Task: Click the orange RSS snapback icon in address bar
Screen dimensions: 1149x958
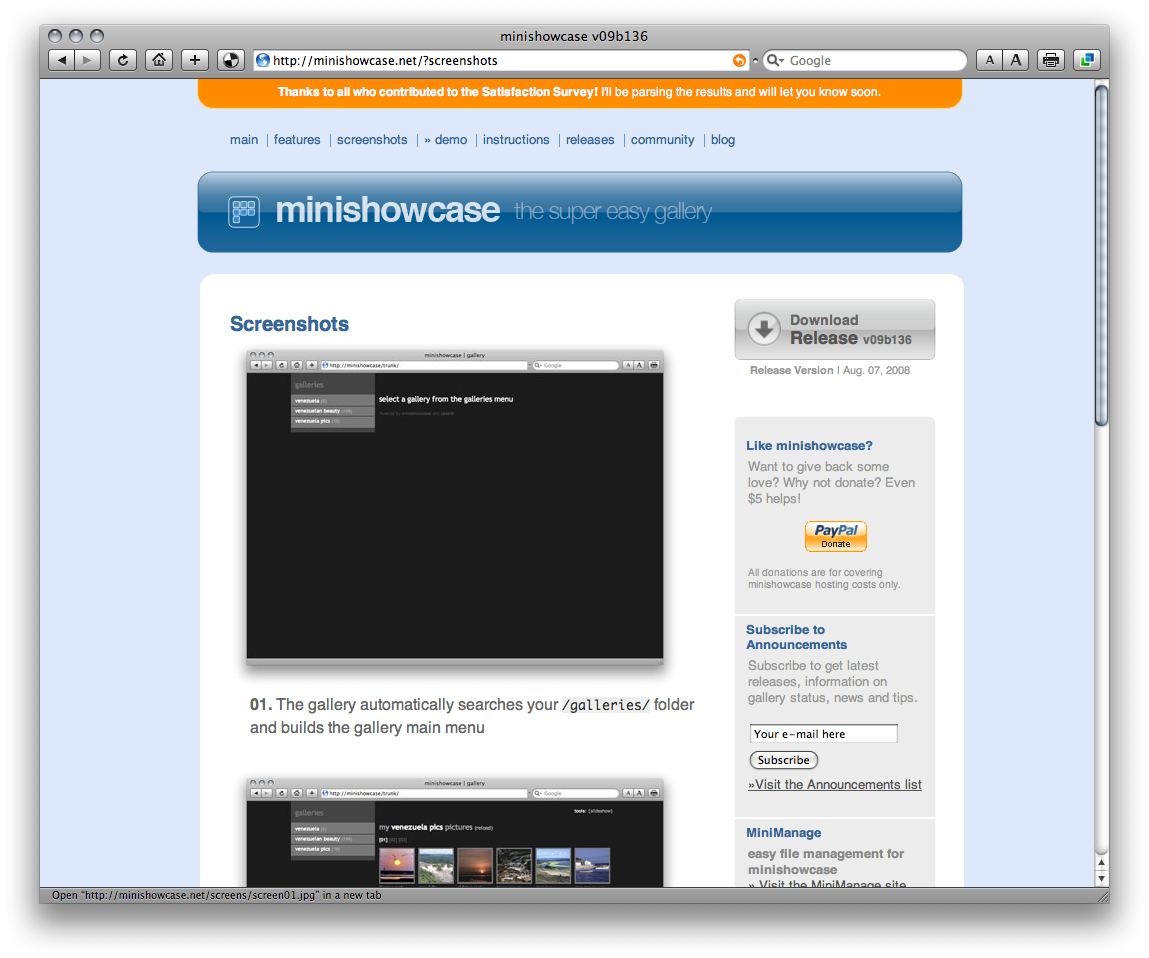Action: pyautogui.click(x=739, y=61)
